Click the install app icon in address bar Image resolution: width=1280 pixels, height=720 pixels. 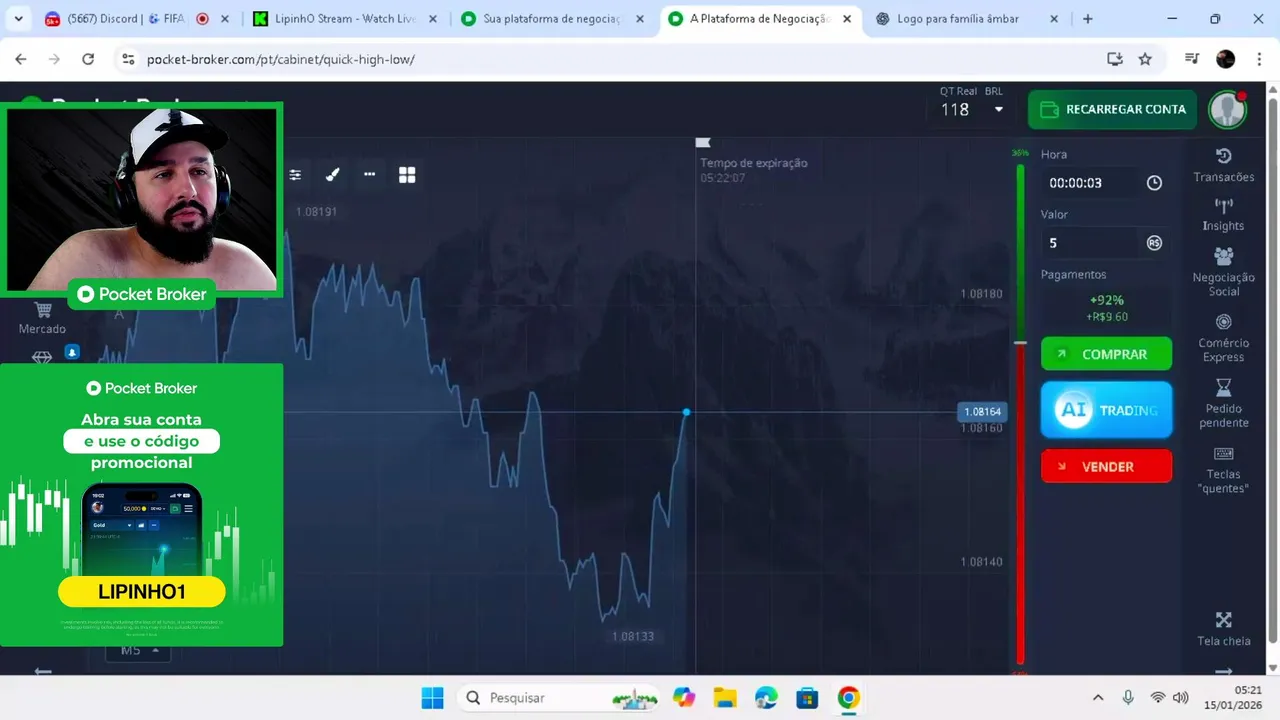tap(1115, 59)
